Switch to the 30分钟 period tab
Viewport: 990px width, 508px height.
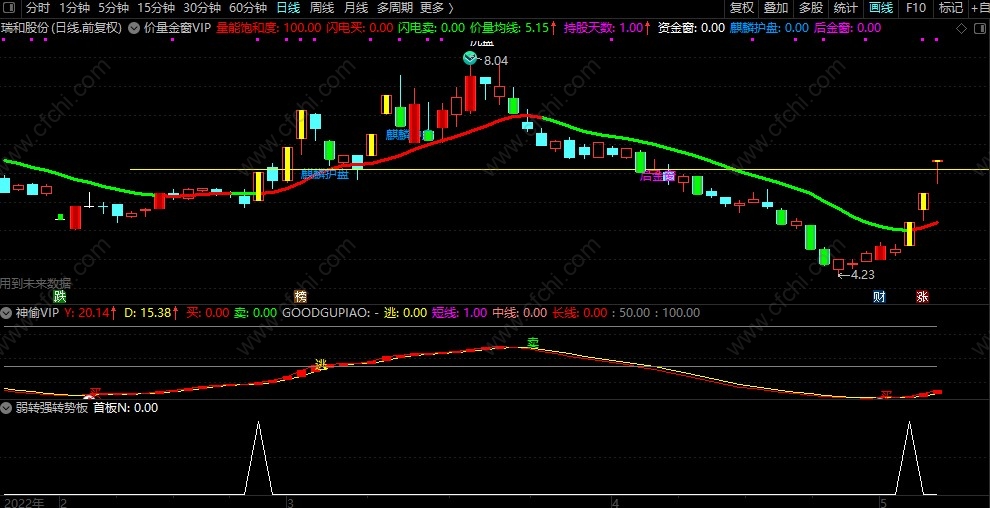tap(202, 8)
